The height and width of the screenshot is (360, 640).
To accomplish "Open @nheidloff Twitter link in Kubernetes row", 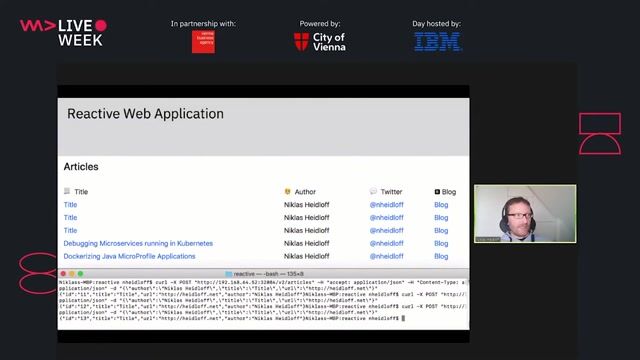I will click(x=387, y=243).
